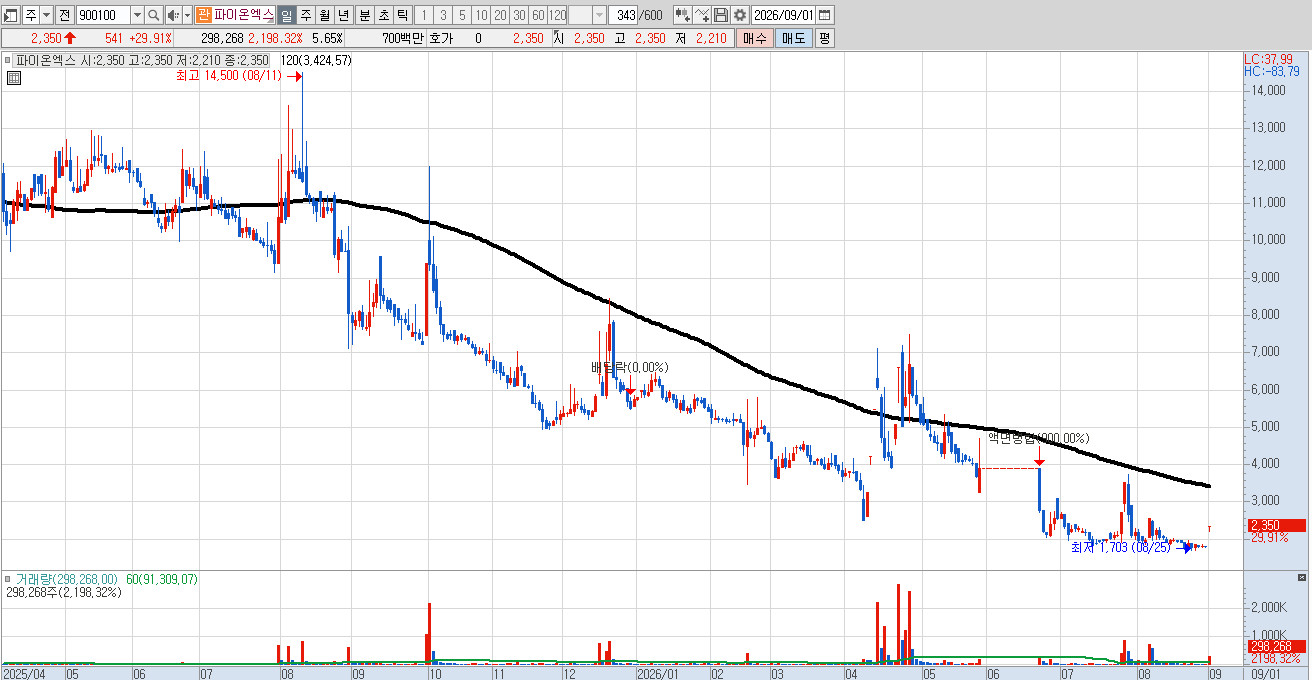Image resolution: width=1312 pixels, height=680 pixels.
Task: Open chart settings gear icon
Action: 740,15
